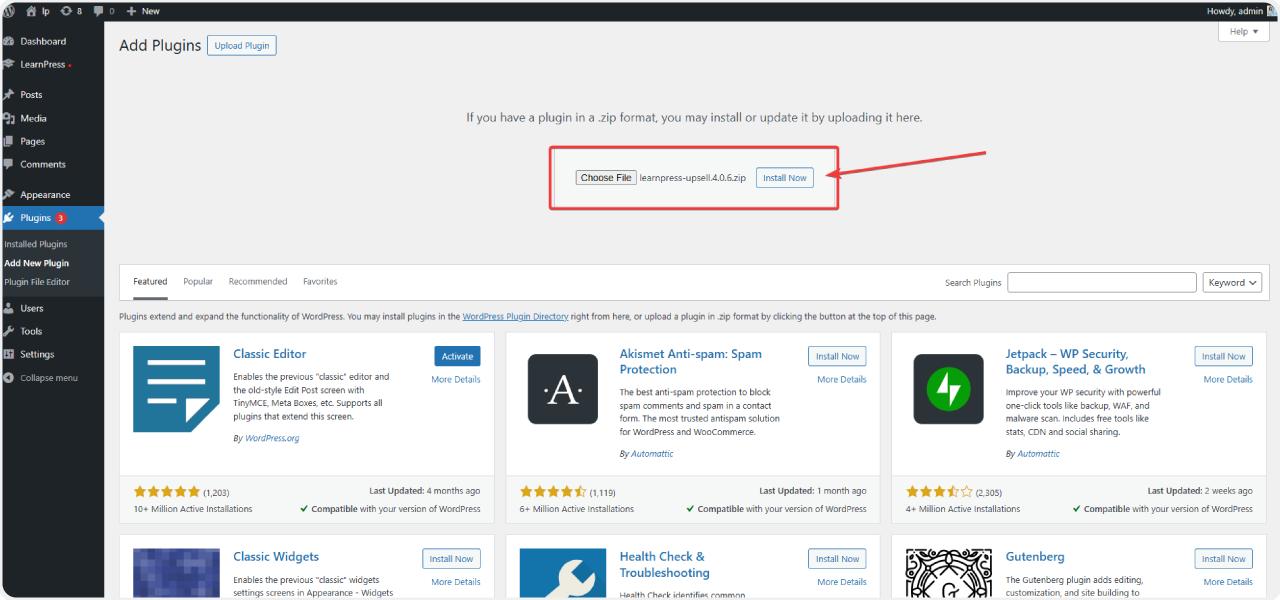Viewport: 1280px width, 600px height.
Task: Open Installed Plugins submenu item
Action: click(36, 244)
